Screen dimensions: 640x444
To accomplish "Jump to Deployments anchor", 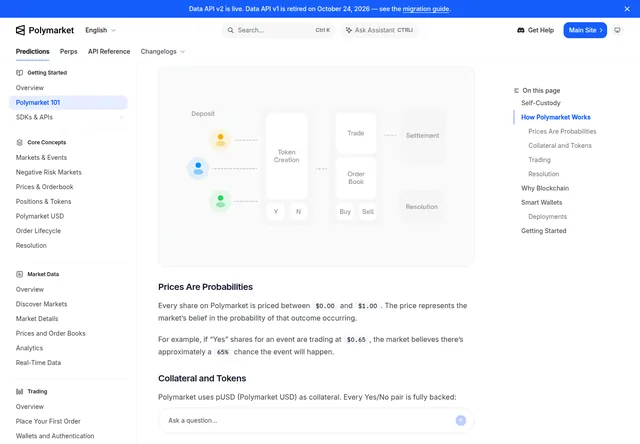I will 547,217.
